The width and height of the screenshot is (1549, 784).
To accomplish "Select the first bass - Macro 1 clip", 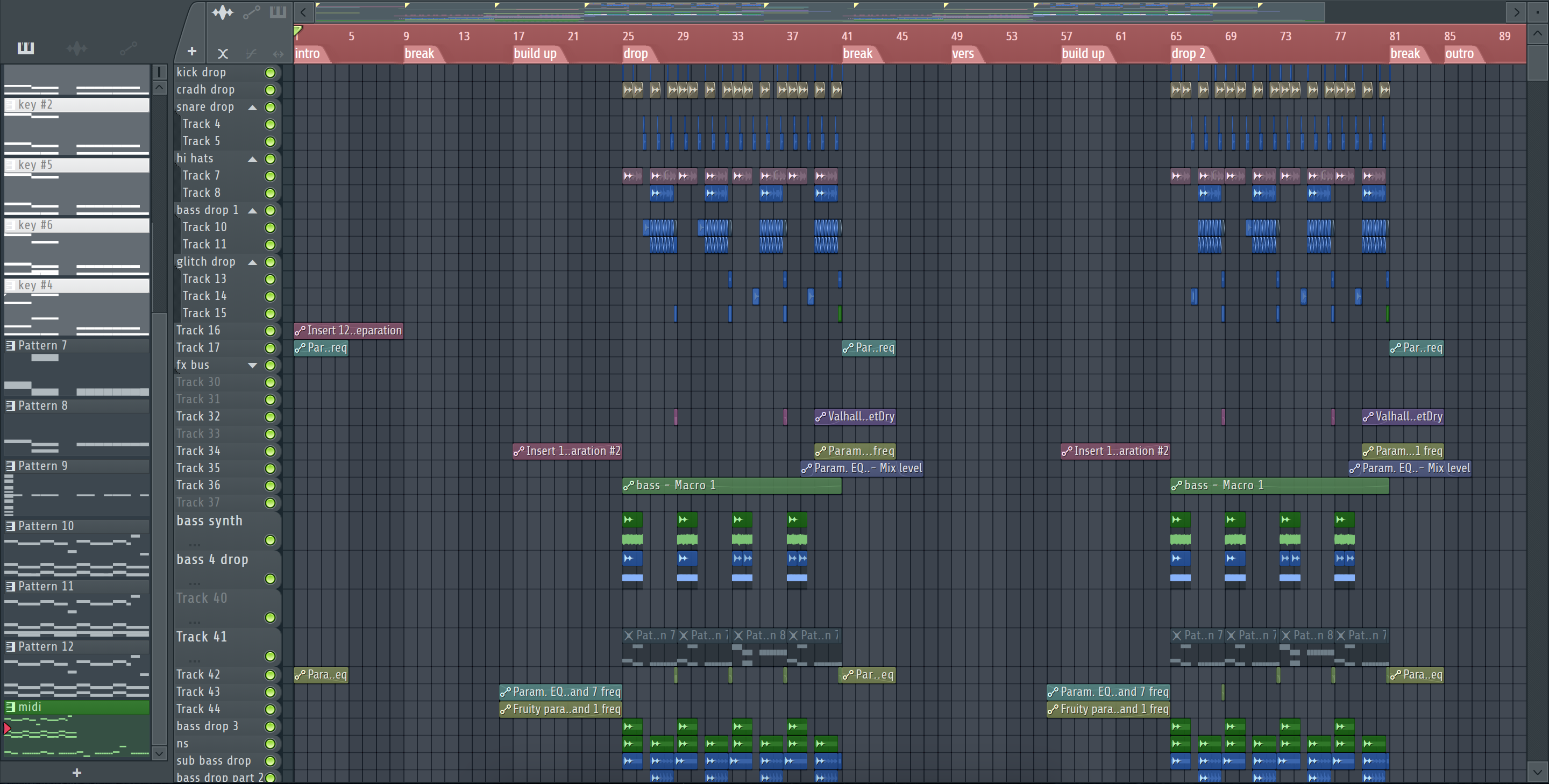I will (732, 486).
